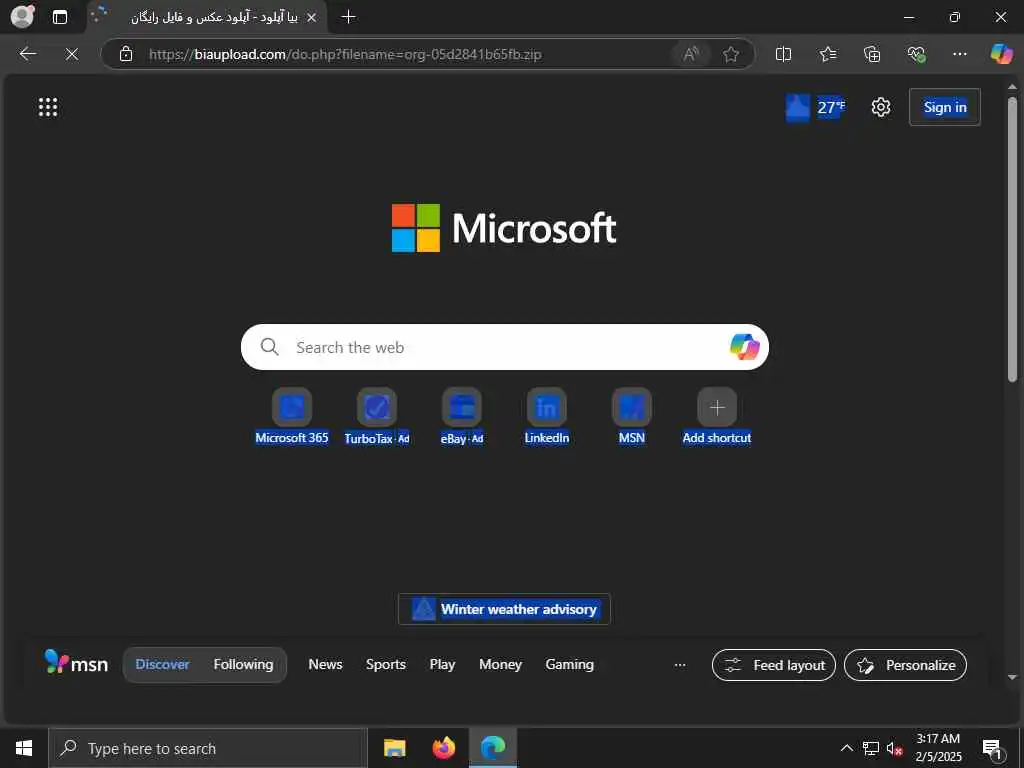Open the Favorites list
The height and width of the screenshot is (768, 1024).
[x=827, y=54]
